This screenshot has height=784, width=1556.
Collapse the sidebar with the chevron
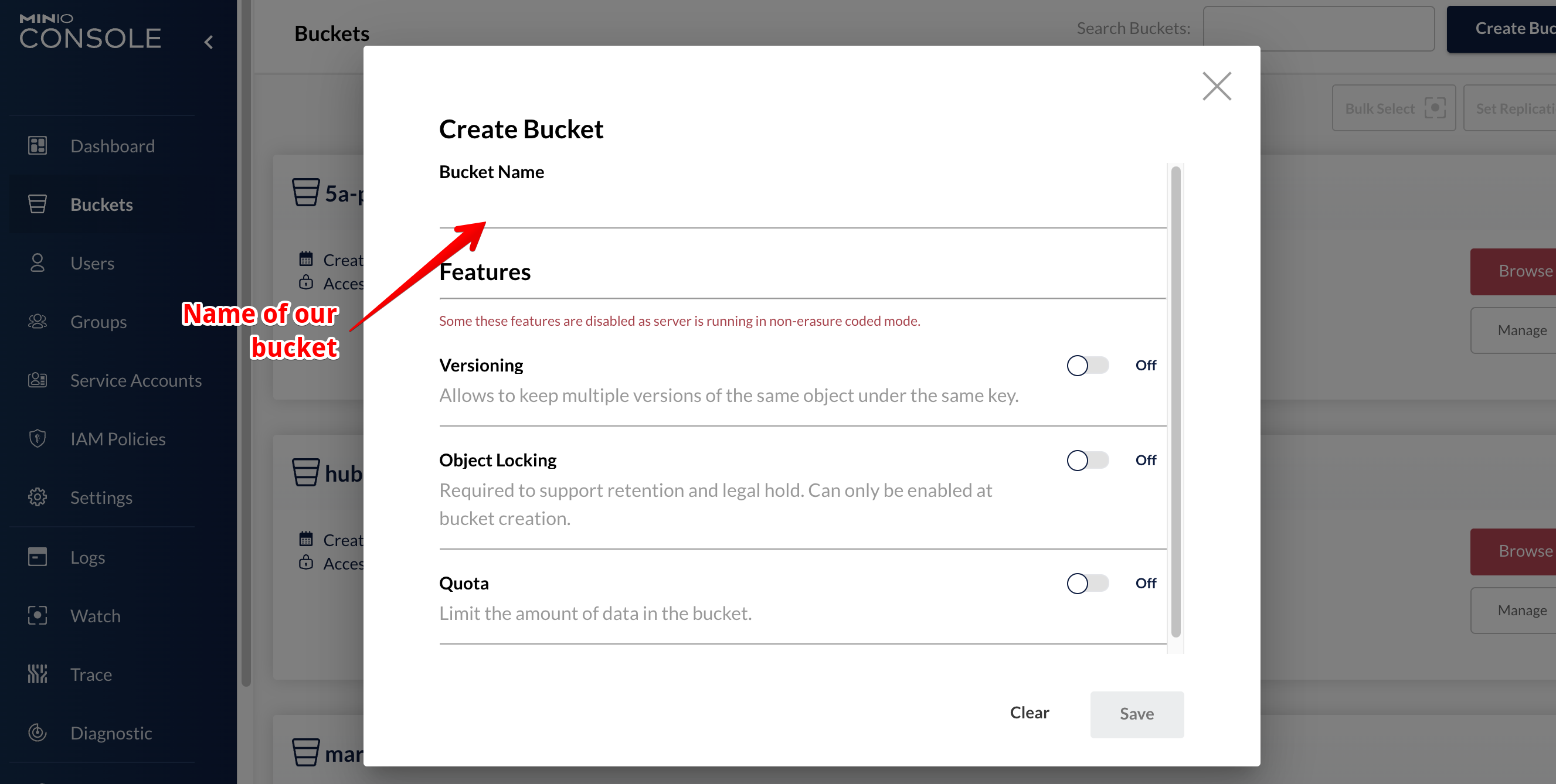click(x=209, y=42)
